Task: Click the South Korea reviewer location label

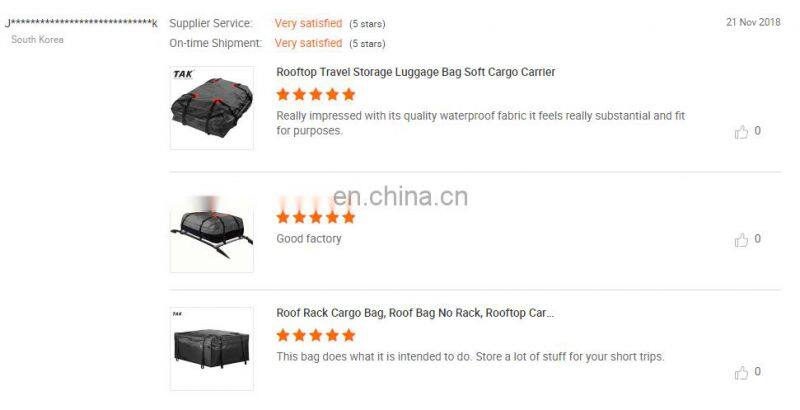Action: 37,39
